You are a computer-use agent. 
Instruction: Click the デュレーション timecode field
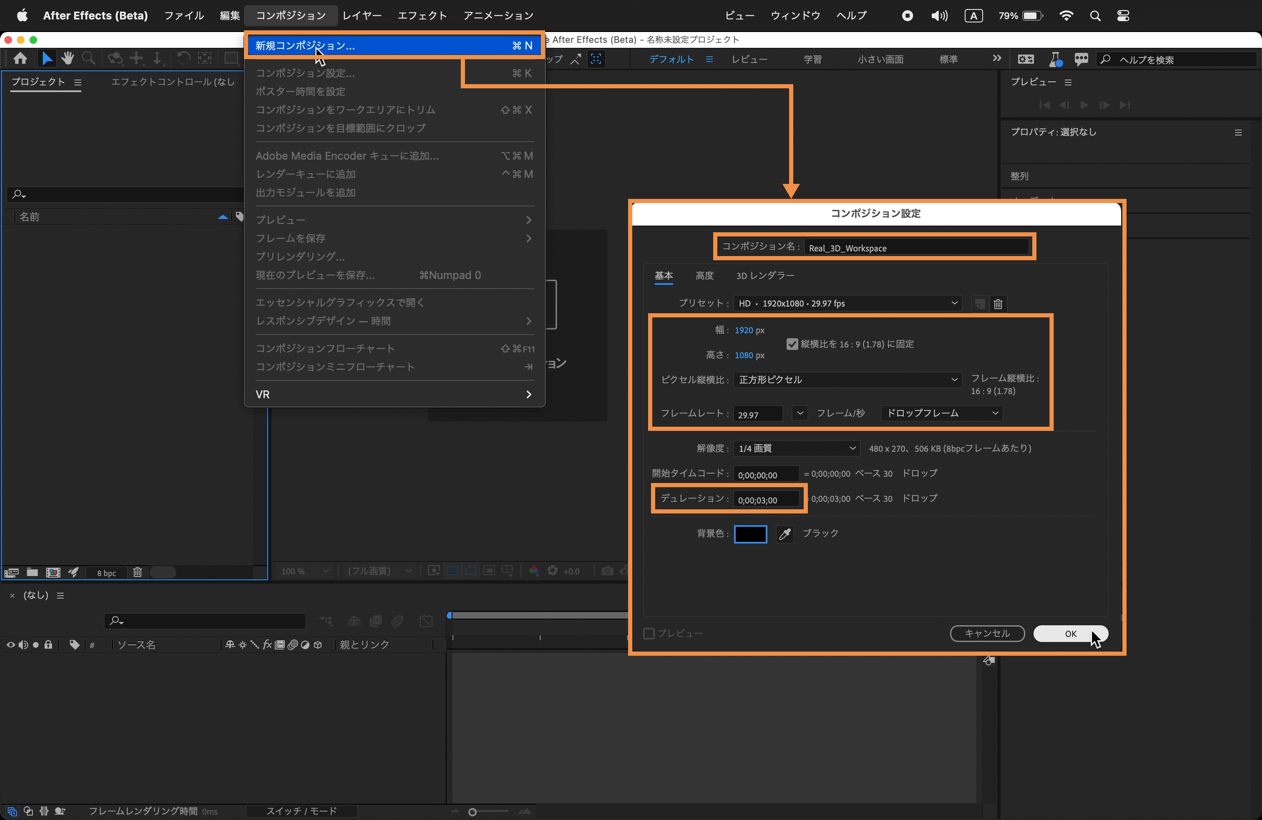tap(768, 499)
